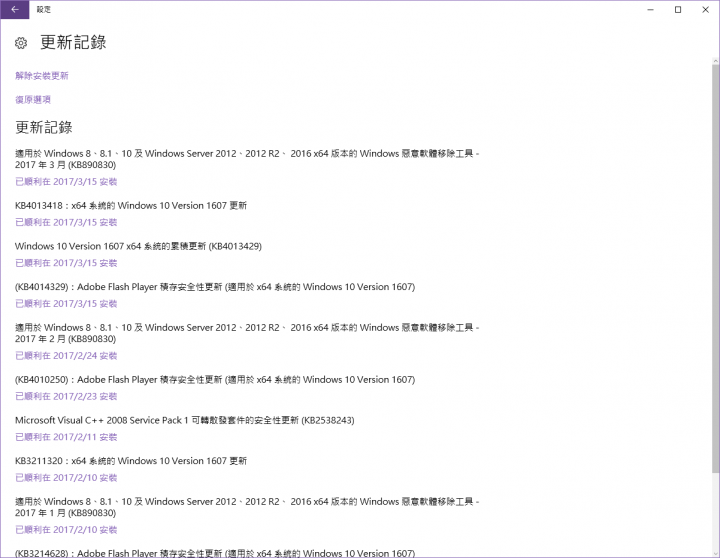Viewport: 720px width, 558px height.
Task: Click the scrollbar up arrow
Action: [715, 61]
